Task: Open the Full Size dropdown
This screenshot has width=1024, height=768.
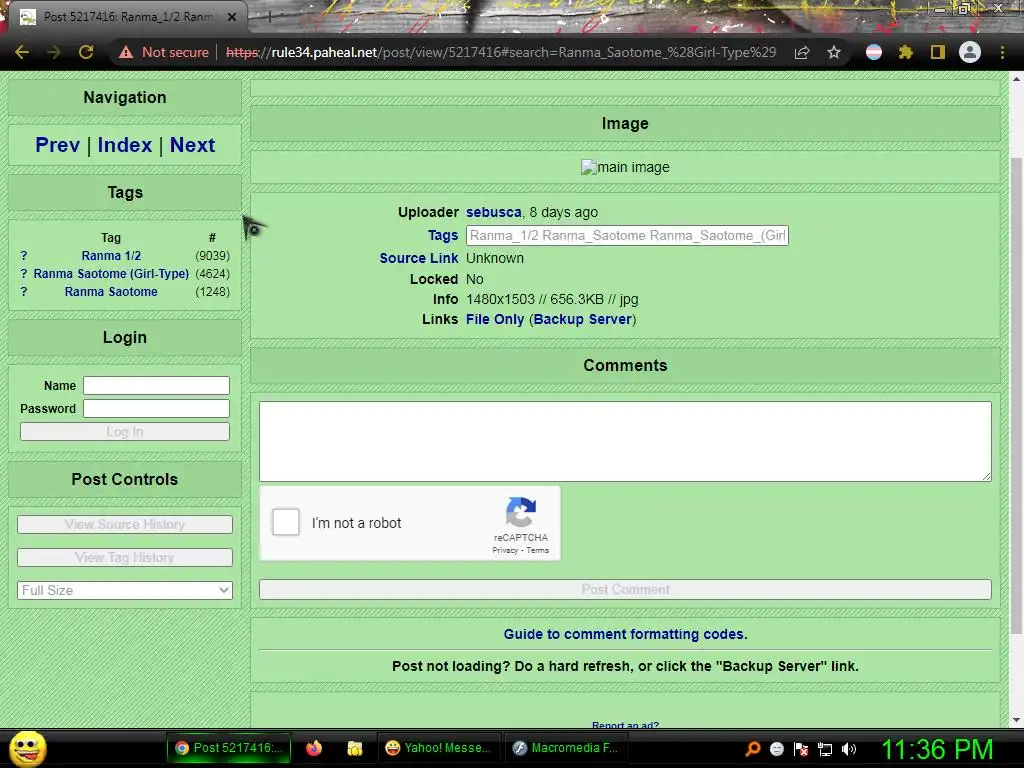Action: 125,590
